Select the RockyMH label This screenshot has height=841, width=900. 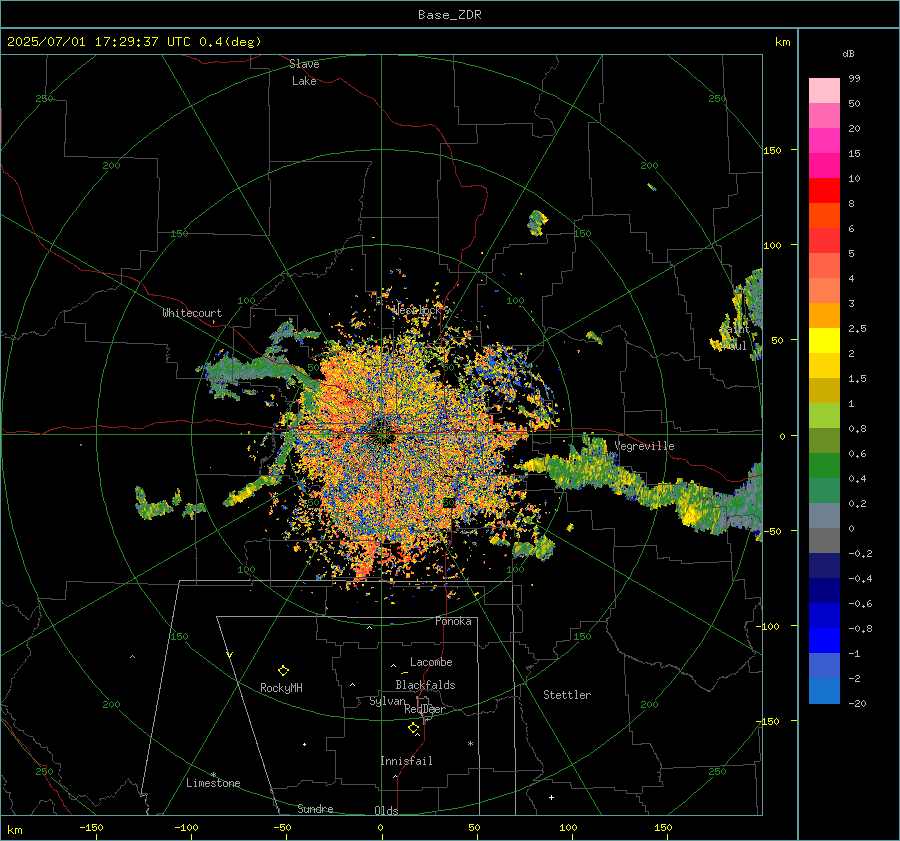[x=281, y=688]
